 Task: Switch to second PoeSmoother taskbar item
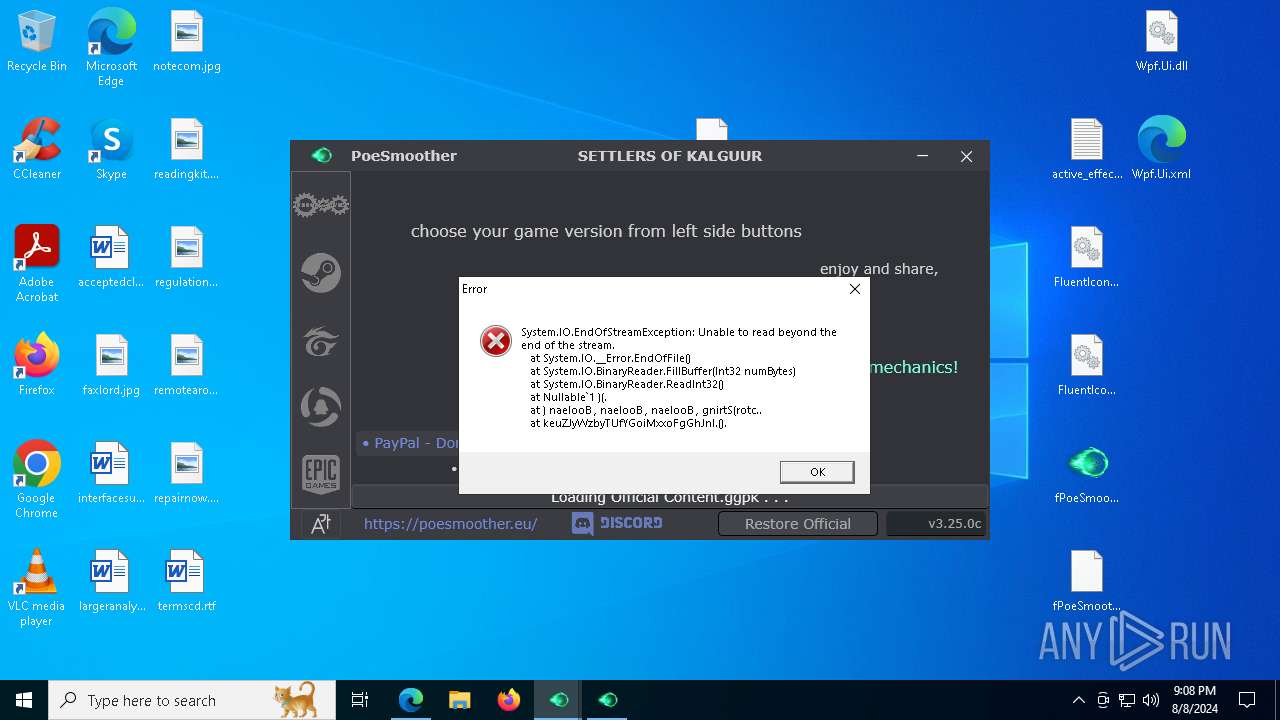click(x=608, y=700)
